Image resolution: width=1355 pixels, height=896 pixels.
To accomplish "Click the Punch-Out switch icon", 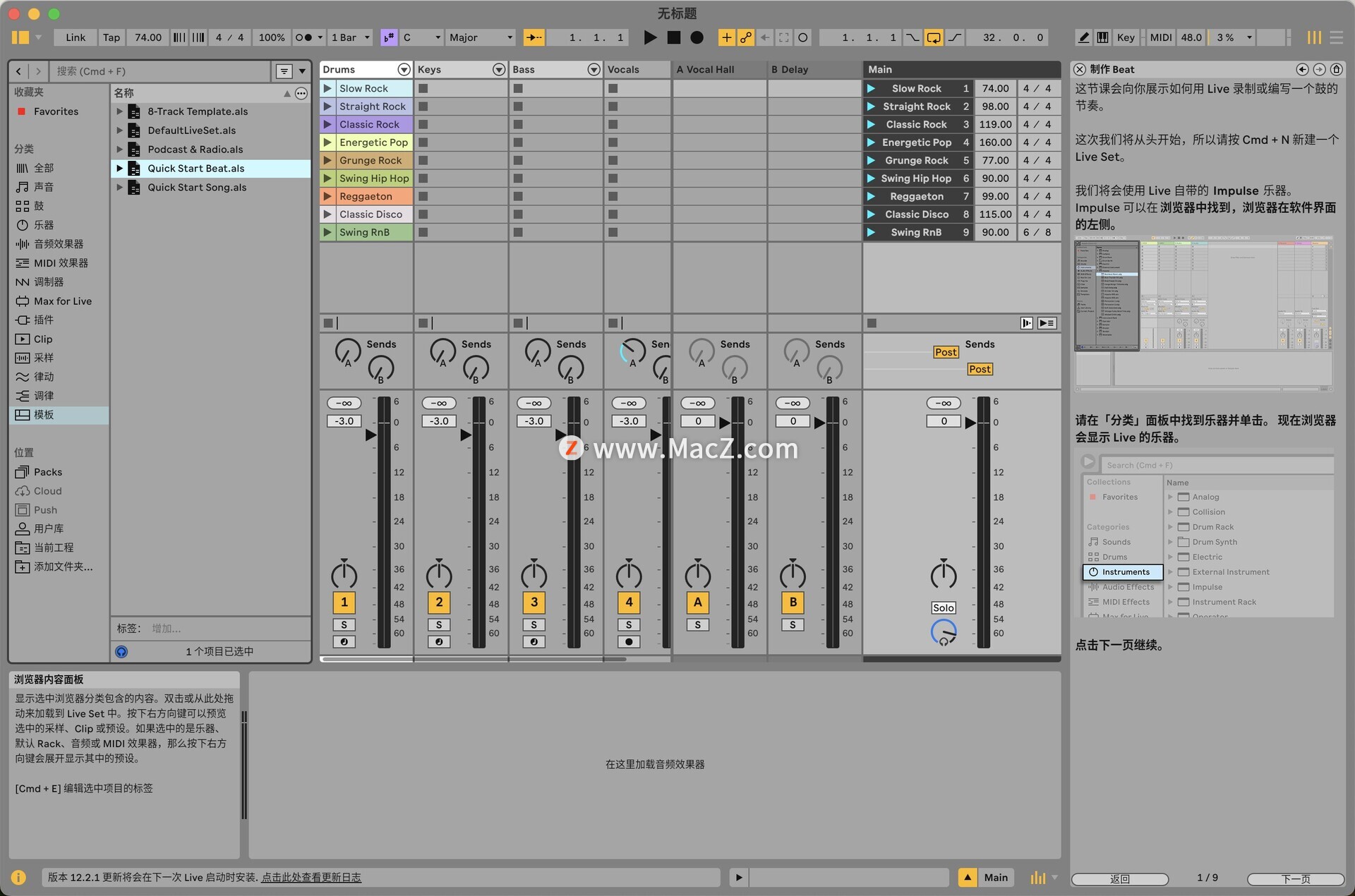I will pos(954,37).
